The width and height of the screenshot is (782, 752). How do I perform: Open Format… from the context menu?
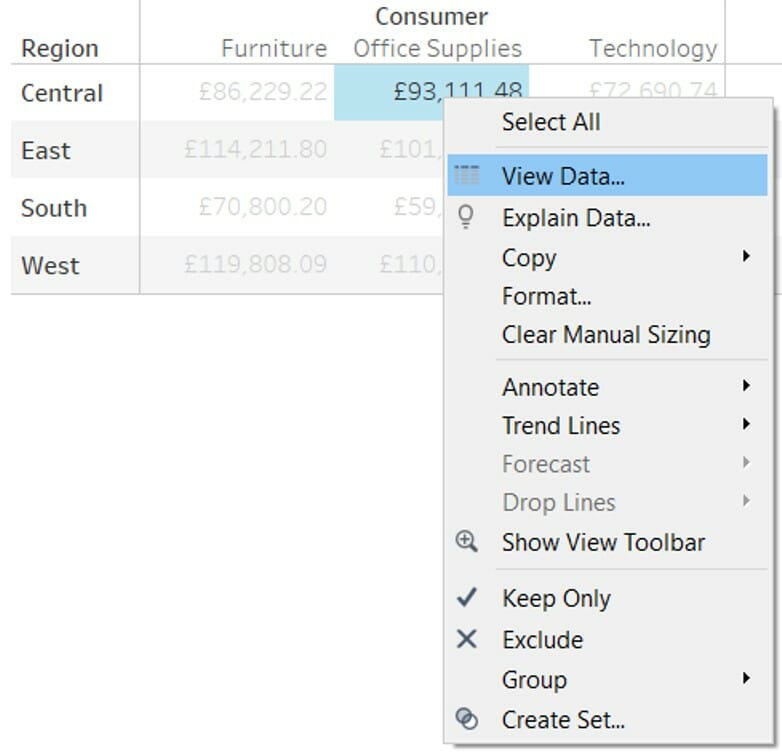(546, 296)
